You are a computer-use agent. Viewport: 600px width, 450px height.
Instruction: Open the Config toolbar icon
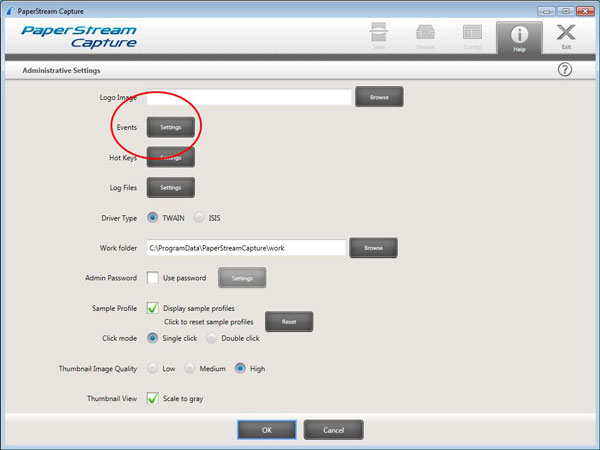click(472, 36)
